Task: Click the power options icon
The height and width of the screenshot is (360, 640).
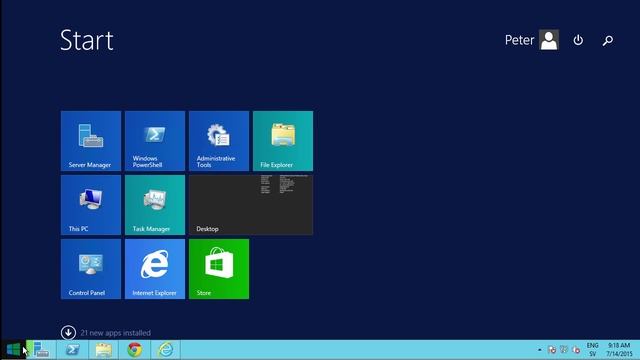Action: 578,40
